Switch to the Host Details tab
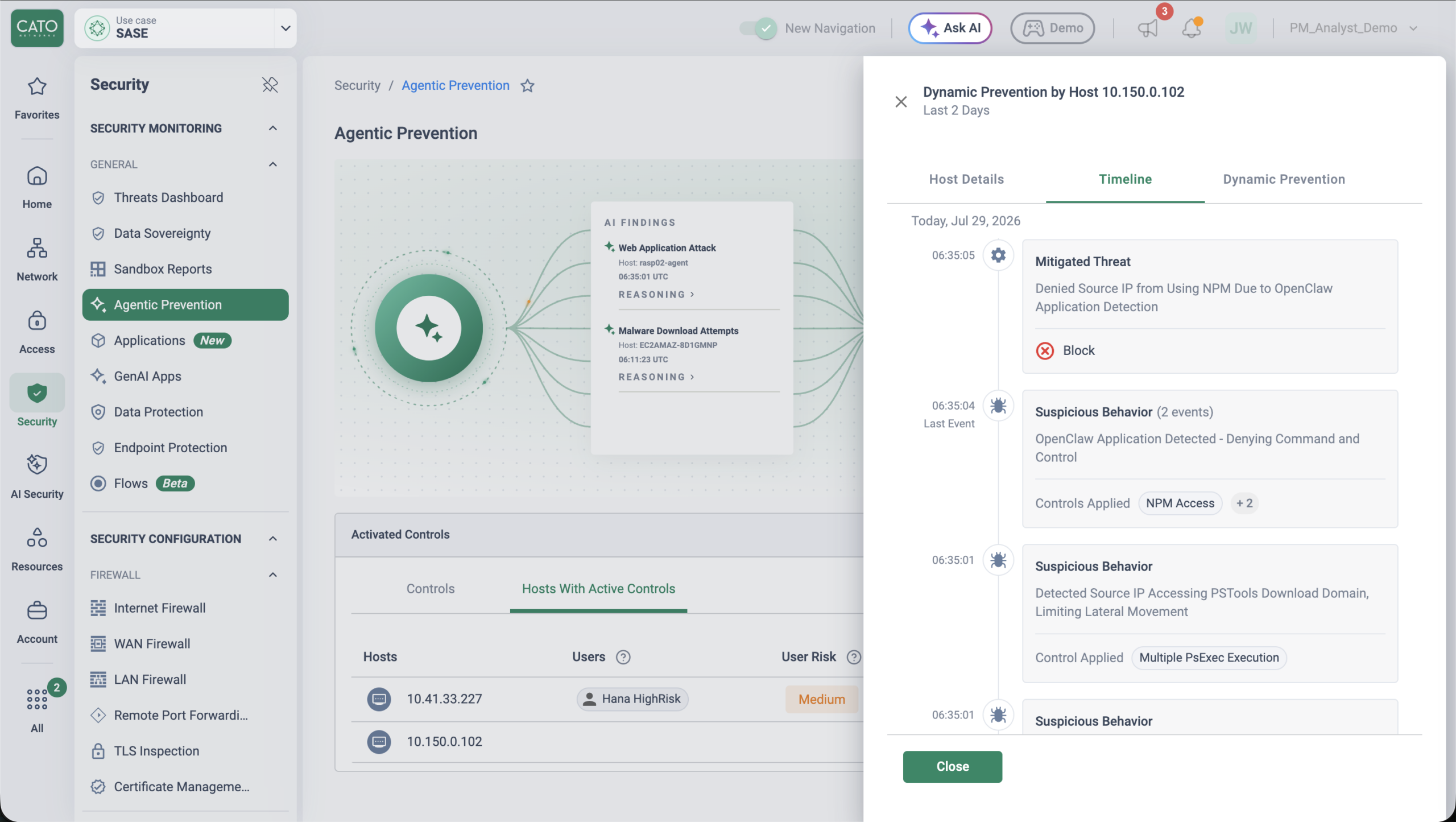This screenshot has width=1456, height=822. 966,179
